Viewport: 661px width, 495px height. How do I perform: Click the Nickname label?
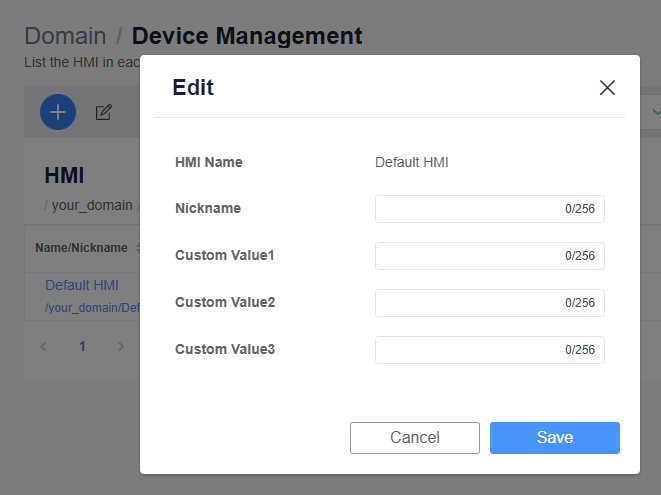point(208,208)
